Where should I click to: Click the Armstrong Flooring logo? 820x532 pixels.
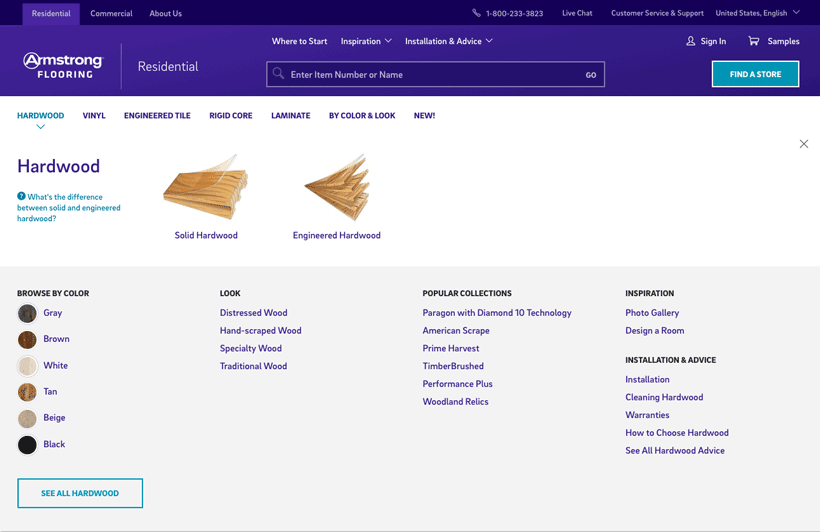63,66
